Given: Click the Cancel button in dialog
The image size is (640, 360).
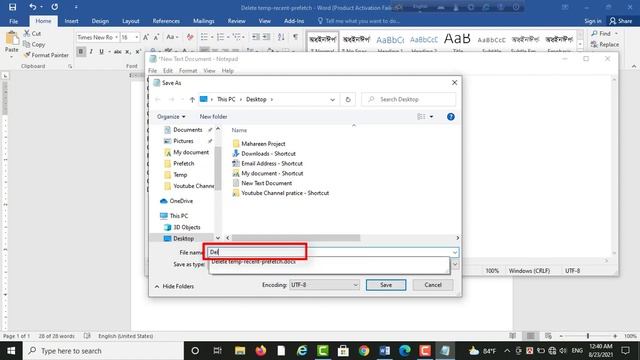Looking at the screenshot, I should point(433,285).
